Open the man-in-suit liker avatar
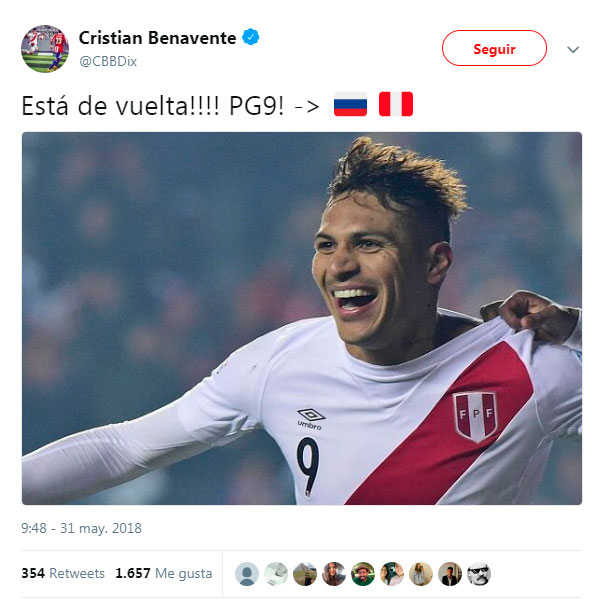 450,574
